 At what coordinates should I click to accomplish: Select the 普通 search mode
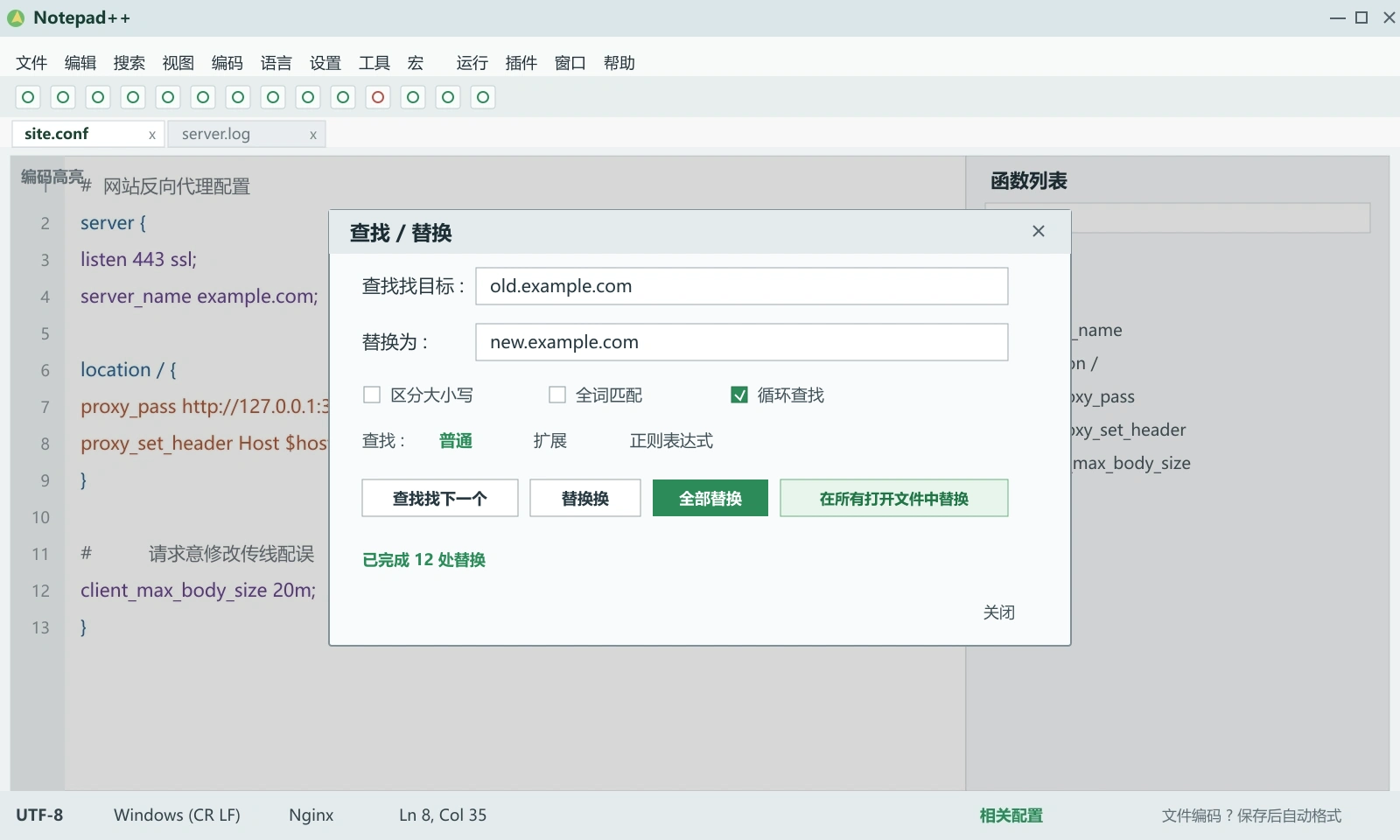(x=456, y=441)
